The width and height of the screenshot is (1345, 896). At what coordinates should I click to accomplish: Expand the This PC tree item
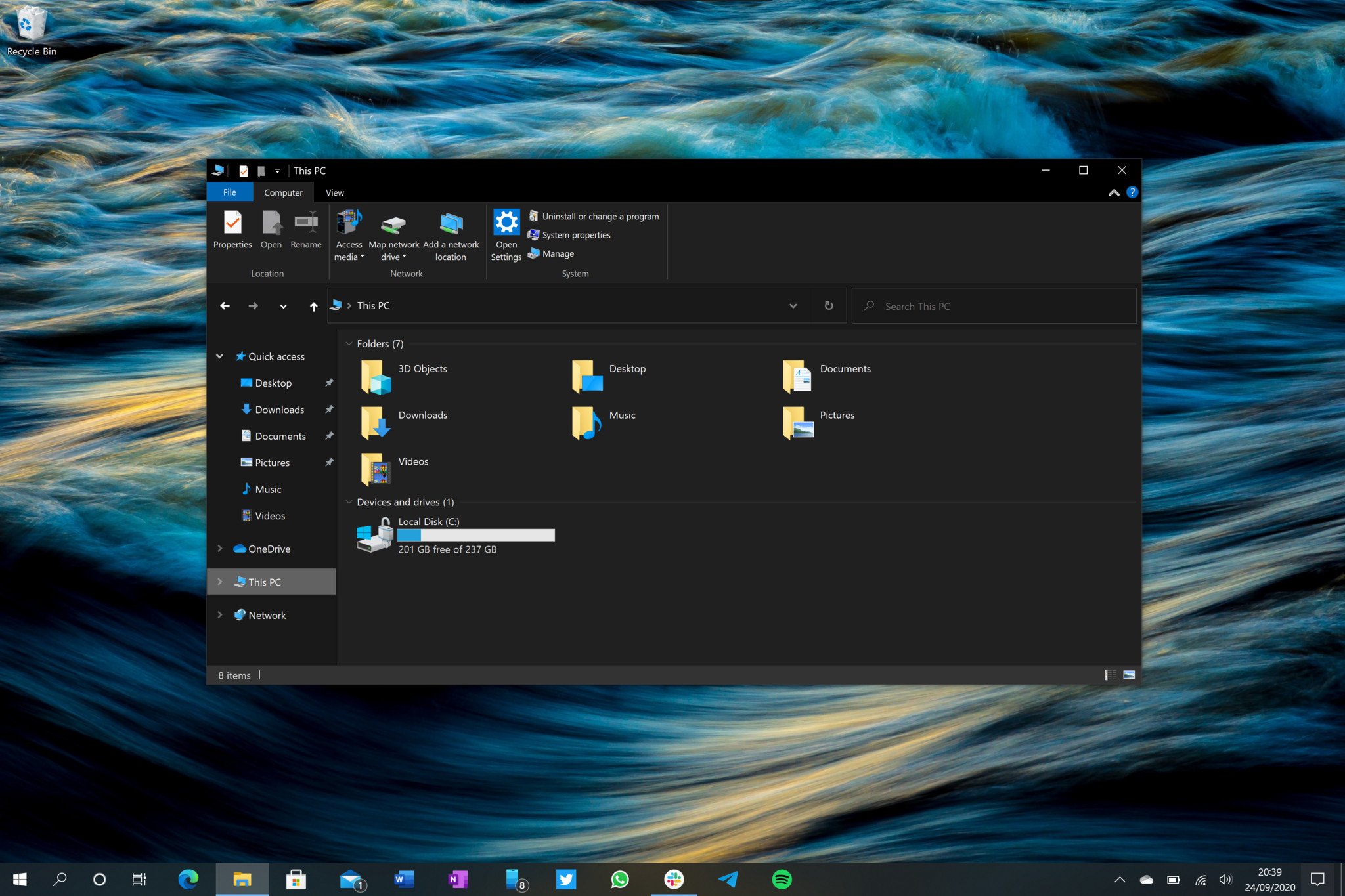(221, 581)
